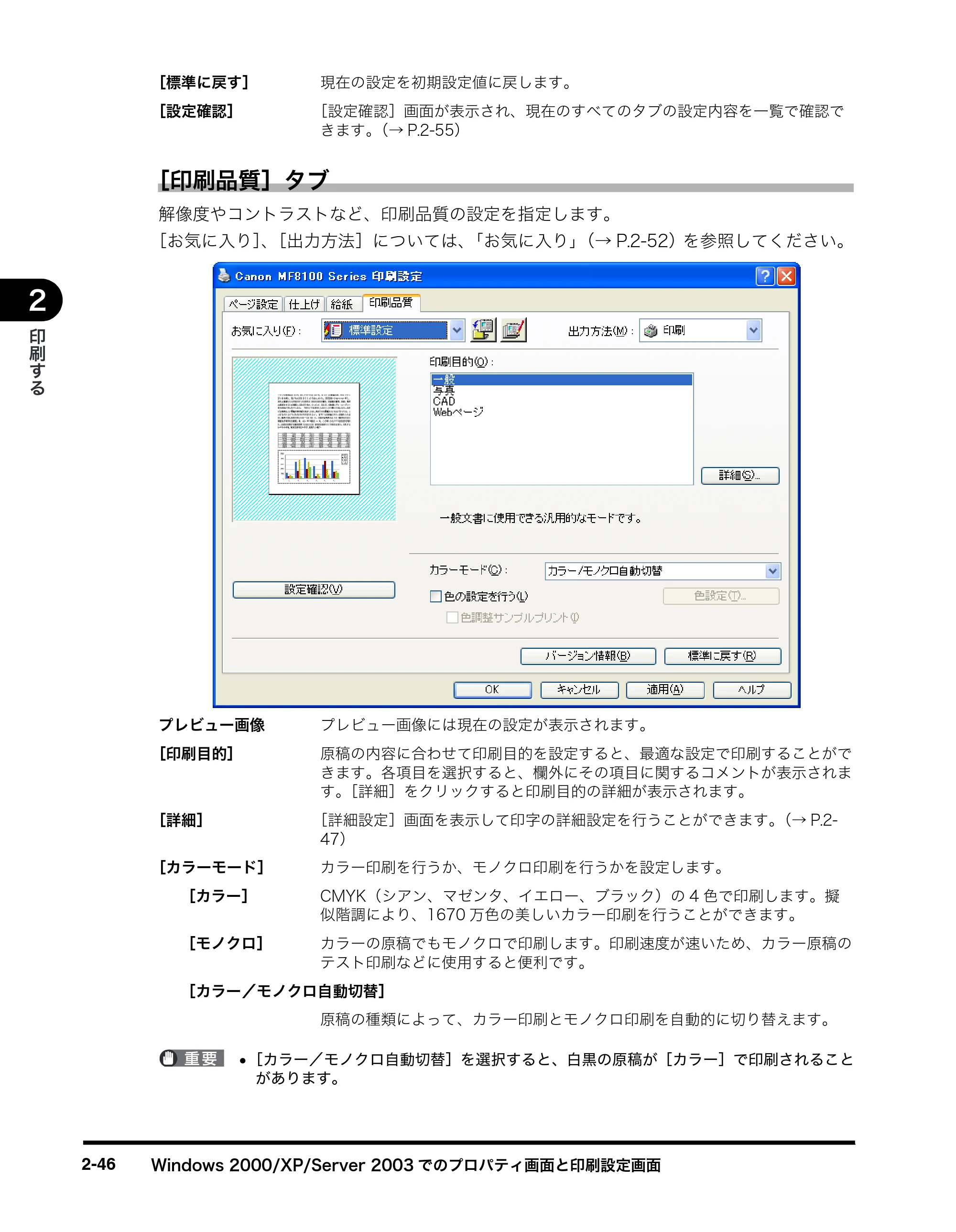Open バージョン情報(B) button

click(x=587, y=656)
